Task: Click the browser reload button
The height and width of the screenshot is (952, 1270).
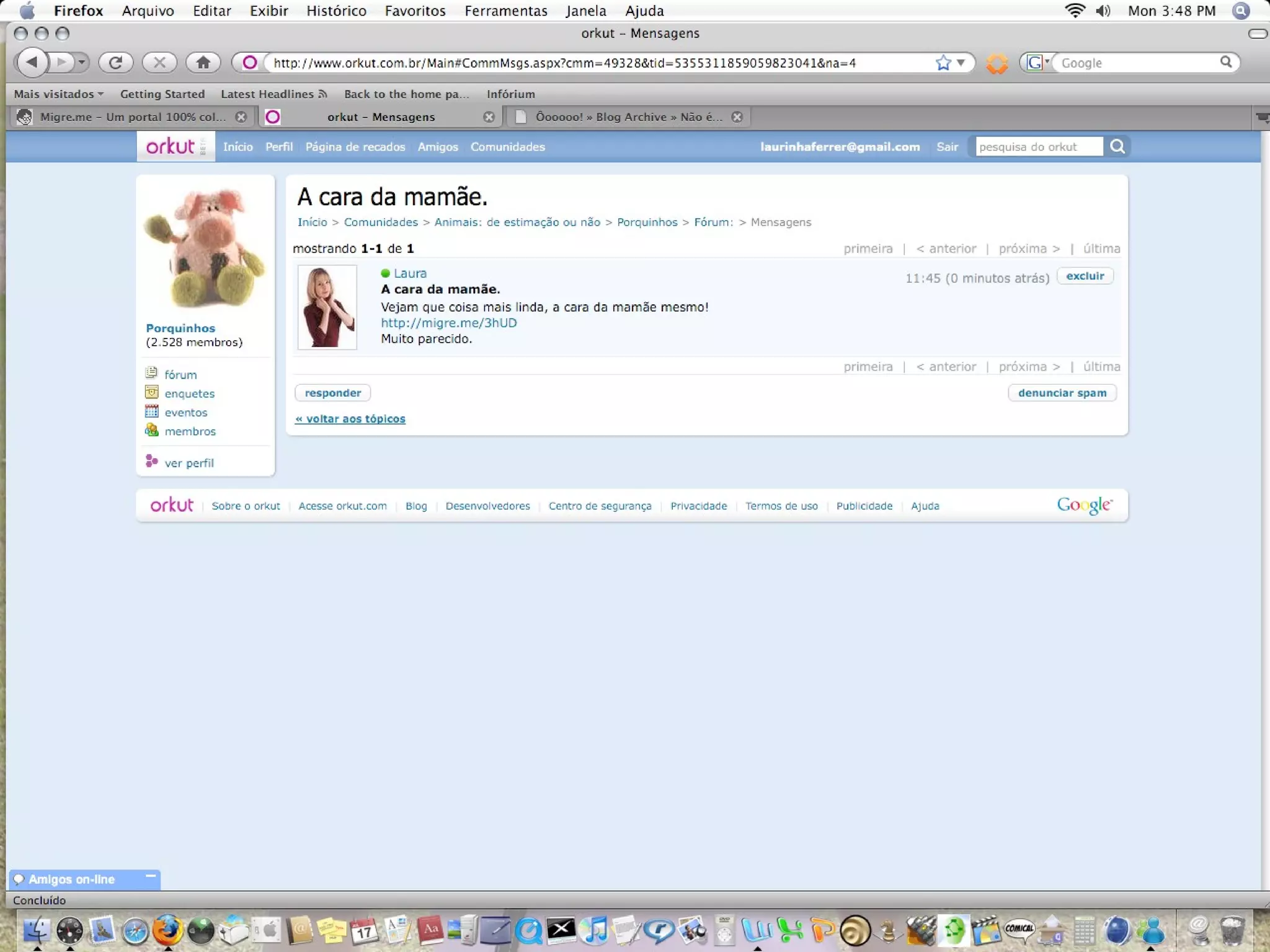Action: (116, 62)
